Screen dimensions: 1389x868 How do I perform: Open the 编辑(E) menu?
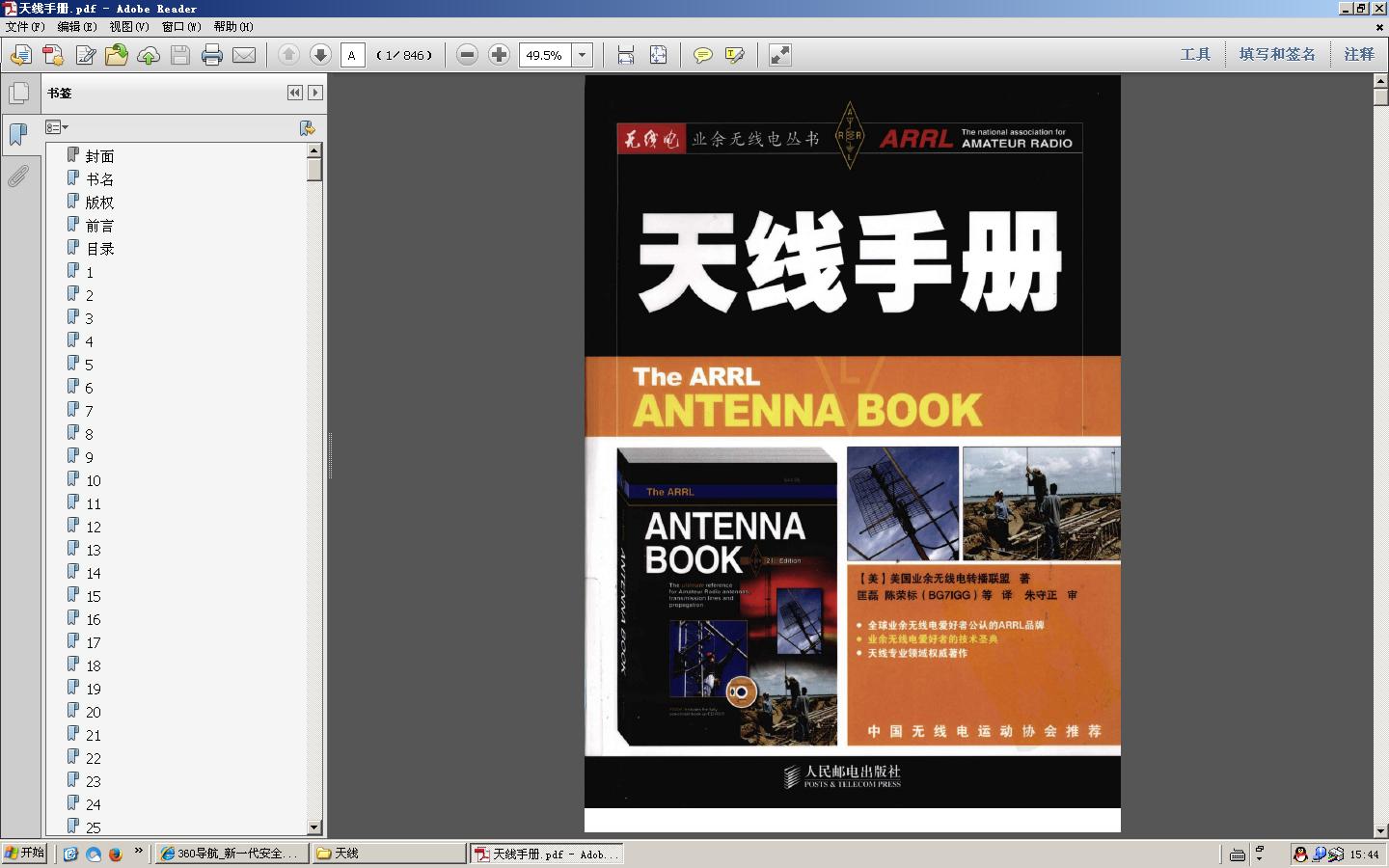click(77, 27)
